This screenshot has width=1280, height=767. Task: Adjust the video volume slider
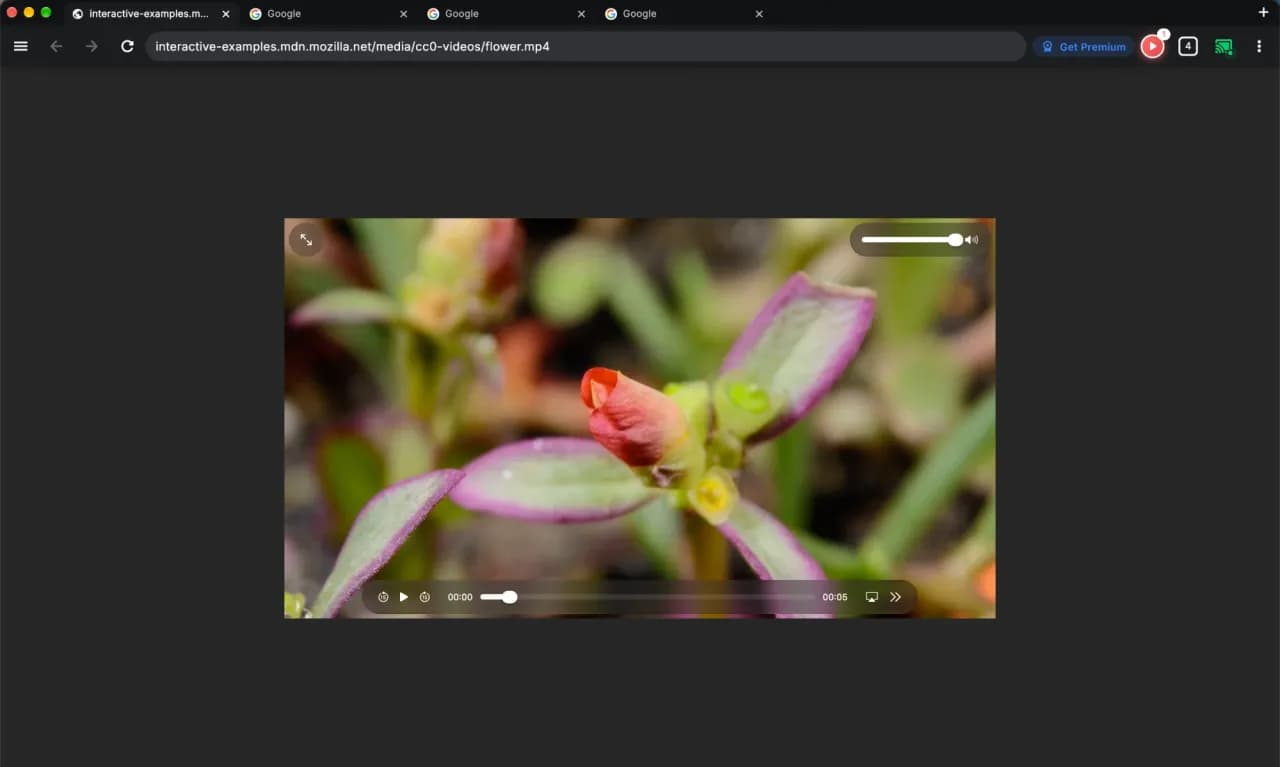tap(911, 240)
